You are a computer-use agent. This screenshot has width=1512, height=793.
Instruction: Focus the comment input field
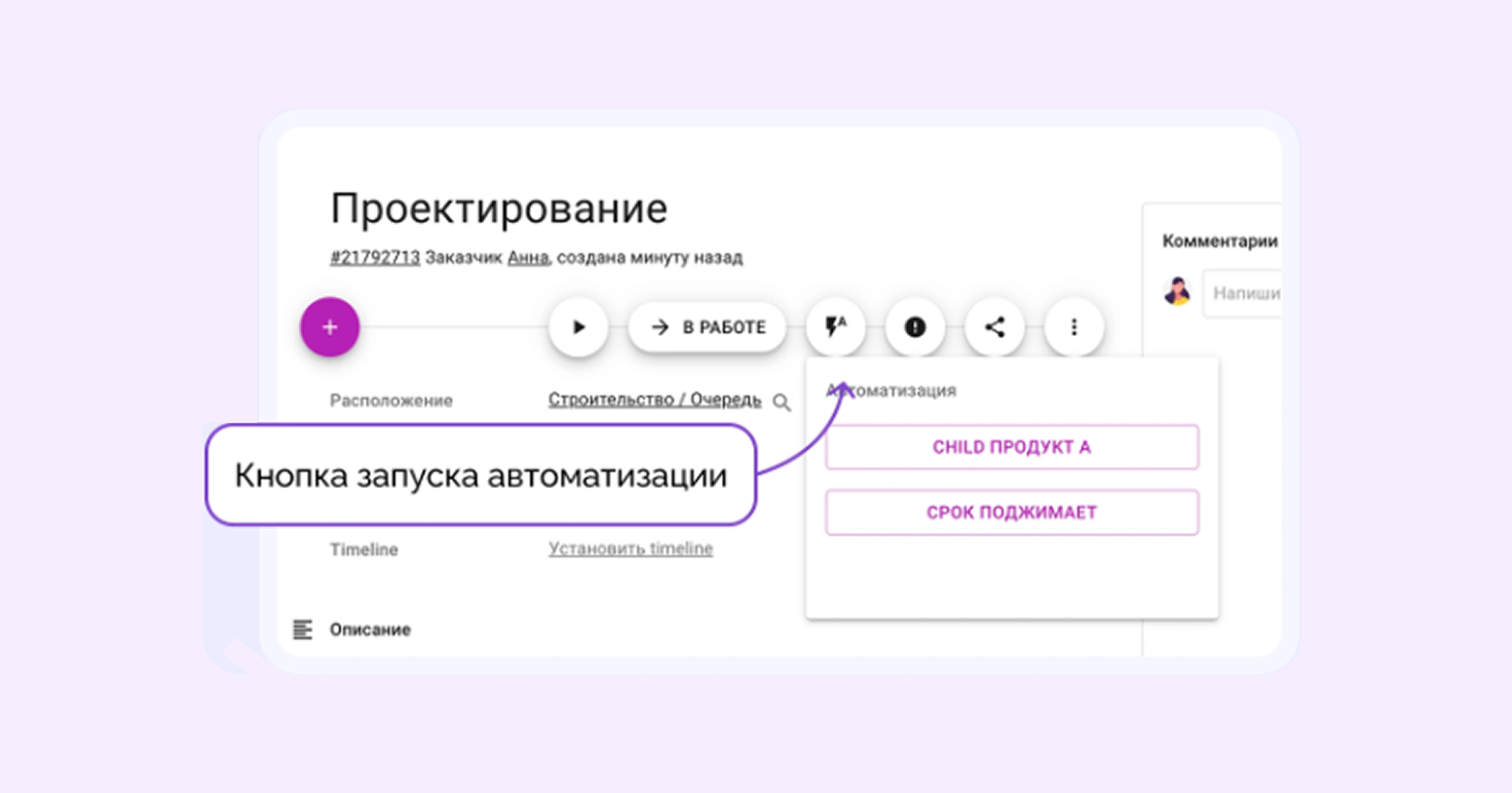[x=1244, y=293]
